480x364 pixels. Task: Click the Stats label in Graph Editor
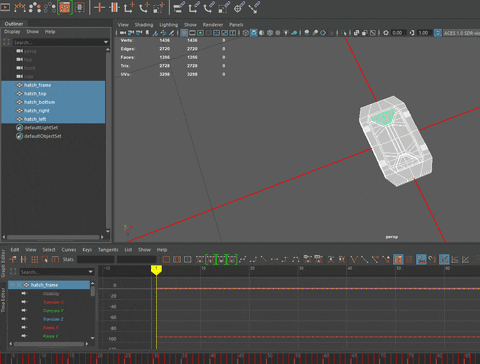click(68, 259)
